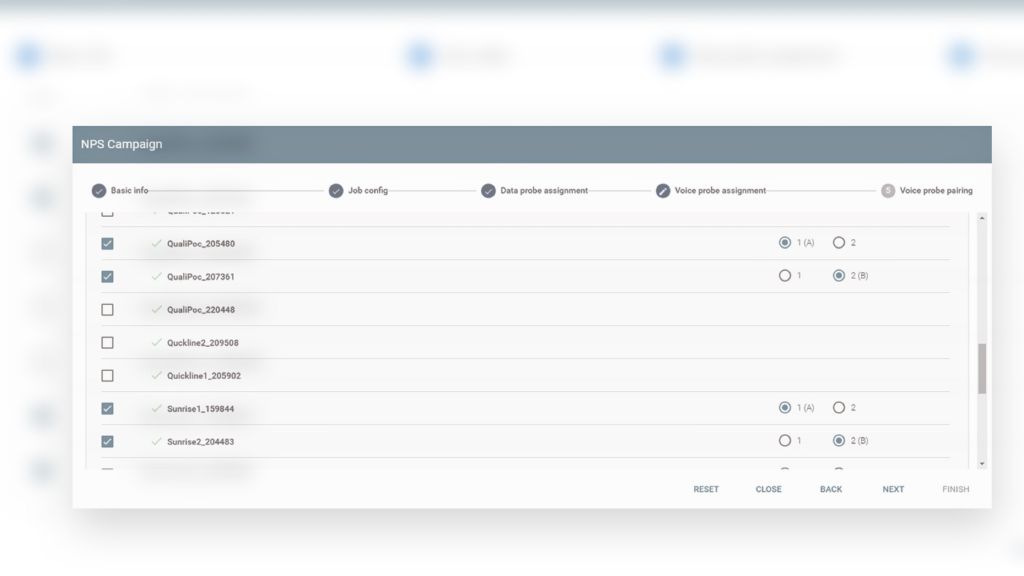Select radio option 2 for QualiPoc_205480
Viewport: 1024px width, 576px height.
(x=838, y=242)
